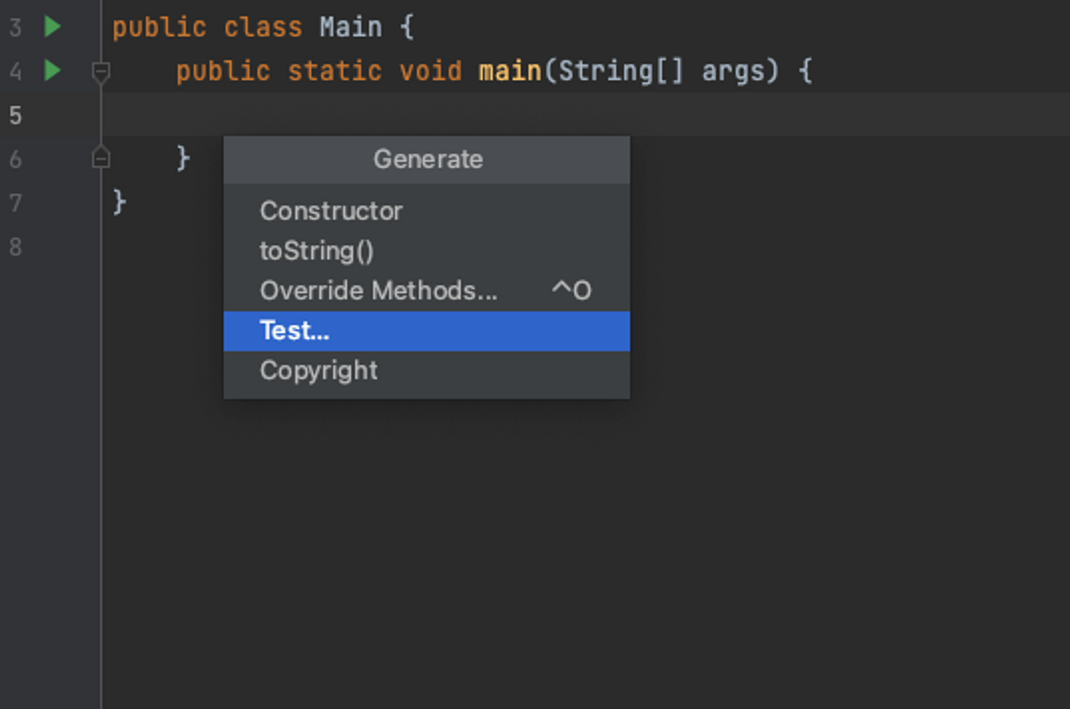Click the fold end marker on line 6

[x=101, y=158]
